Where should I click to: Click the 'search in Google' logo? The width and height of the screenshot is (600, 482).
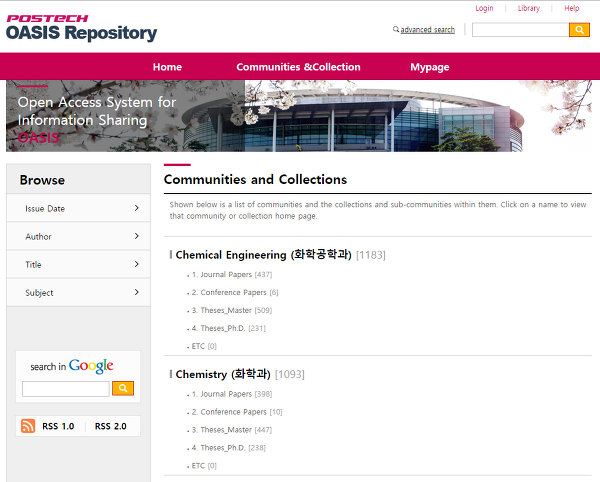[x=72, y=366]
